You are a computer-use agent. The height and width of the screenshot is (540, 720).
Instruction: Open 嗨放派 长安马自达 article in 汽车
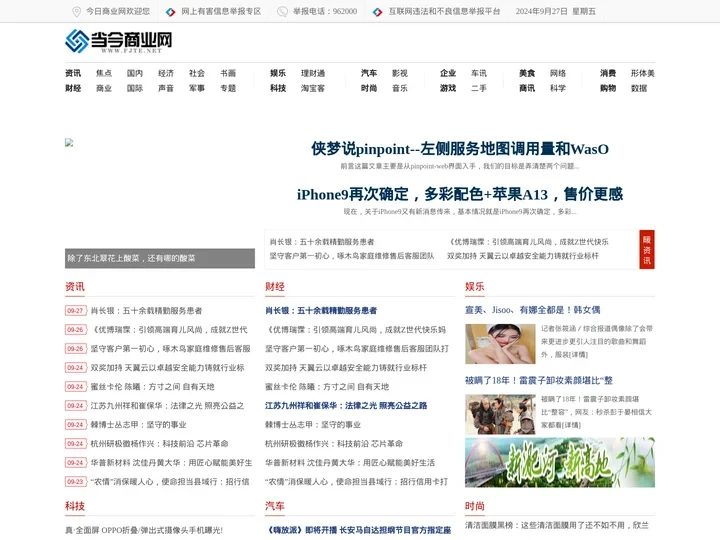[358, 530]
